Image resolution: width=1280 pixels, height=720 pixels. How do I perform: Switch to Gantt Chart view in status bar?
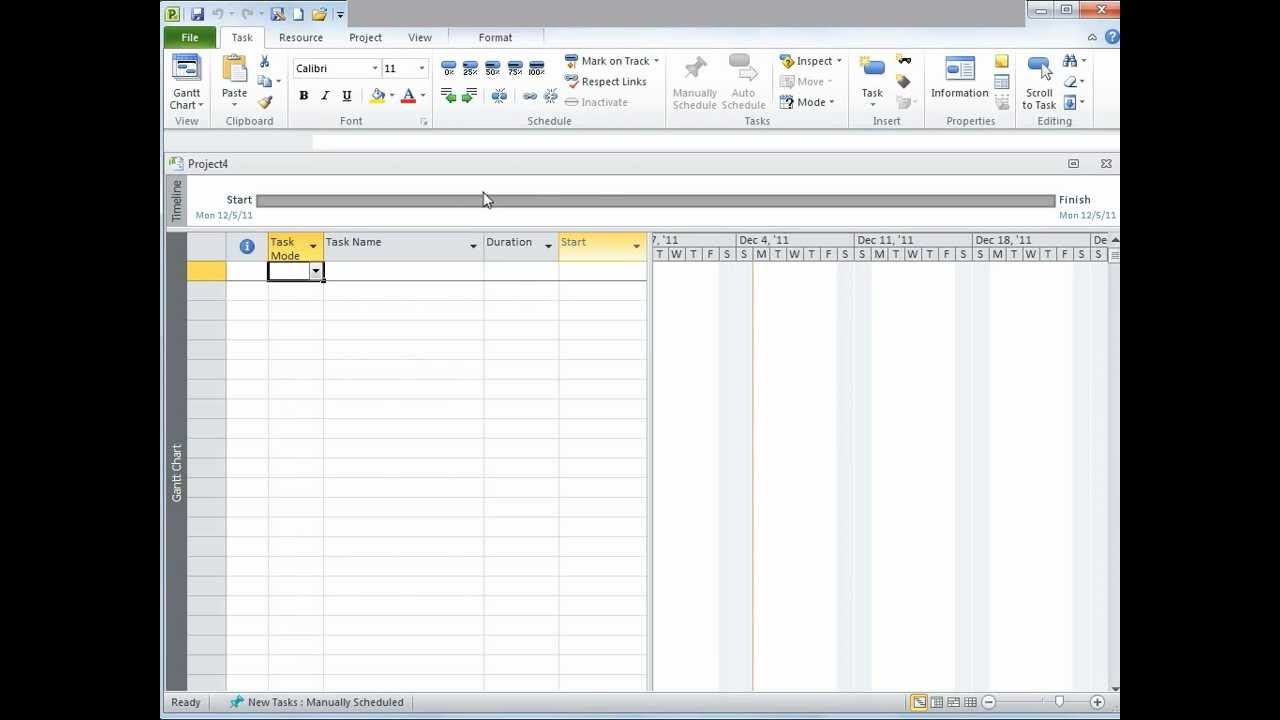[x=919, y=702]
